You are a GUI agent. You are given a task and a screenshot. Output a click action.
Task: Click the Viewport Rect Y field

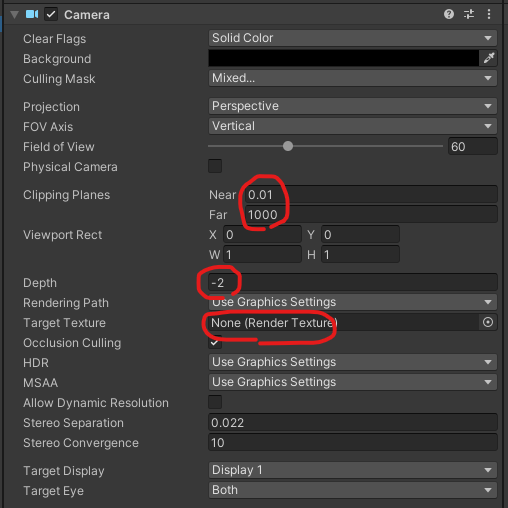pos(360,234)
